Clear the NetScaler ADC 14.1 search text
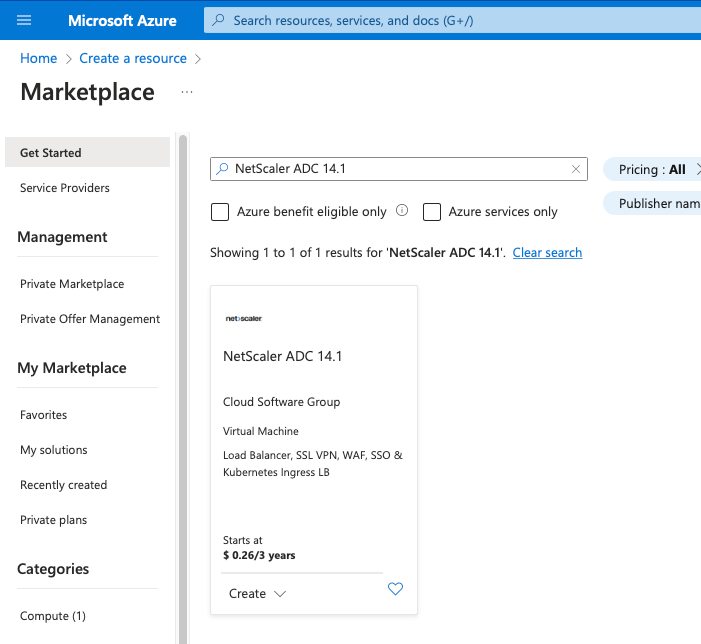The height and width of the screenshot is (644, 701). [x=576, y=169]
